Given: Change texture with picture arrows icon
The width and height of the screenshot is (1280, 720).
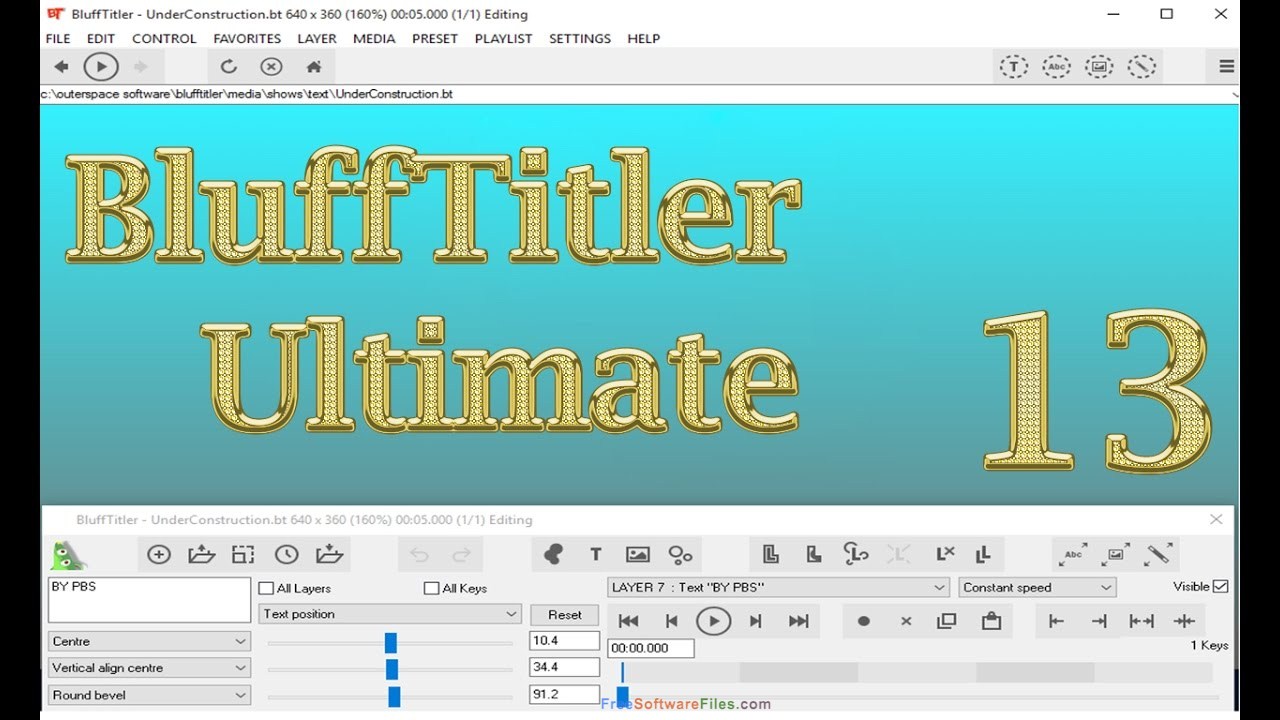Looking at the screenshot, I should click(1116, 554).
